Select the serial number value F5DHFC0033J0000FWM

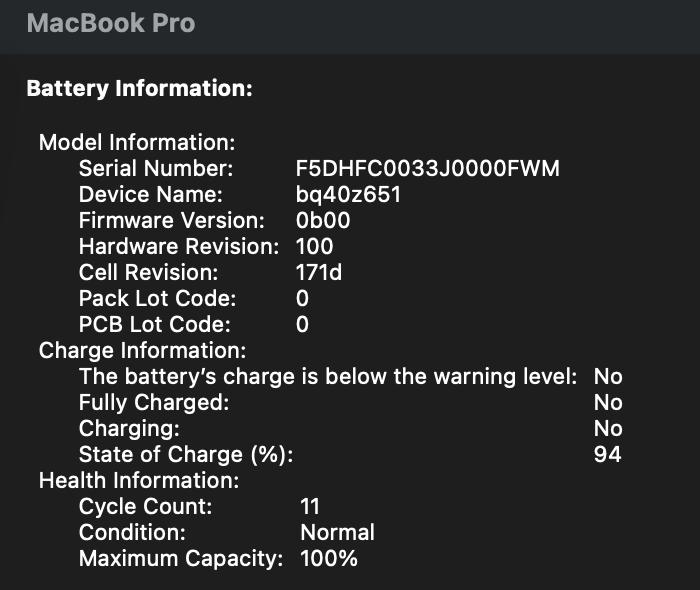pyautogui.click(x=427, y=168)
